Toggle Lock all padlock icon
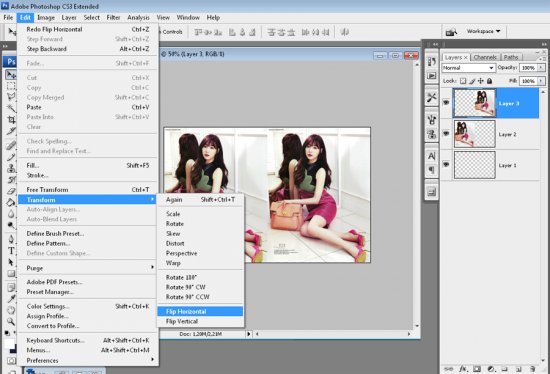 click(x=489, y=81)
